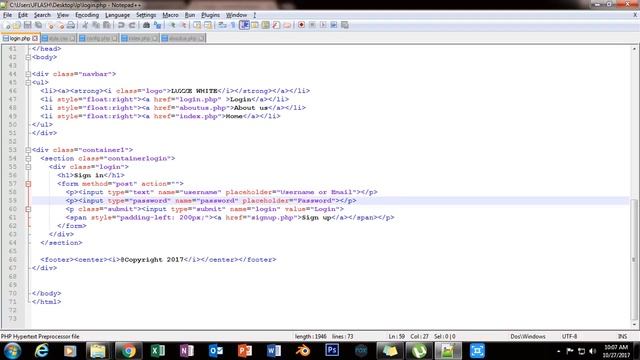Open the Encoding menu
Viewport: 640px width, 360px height.
tap(87, 15)
